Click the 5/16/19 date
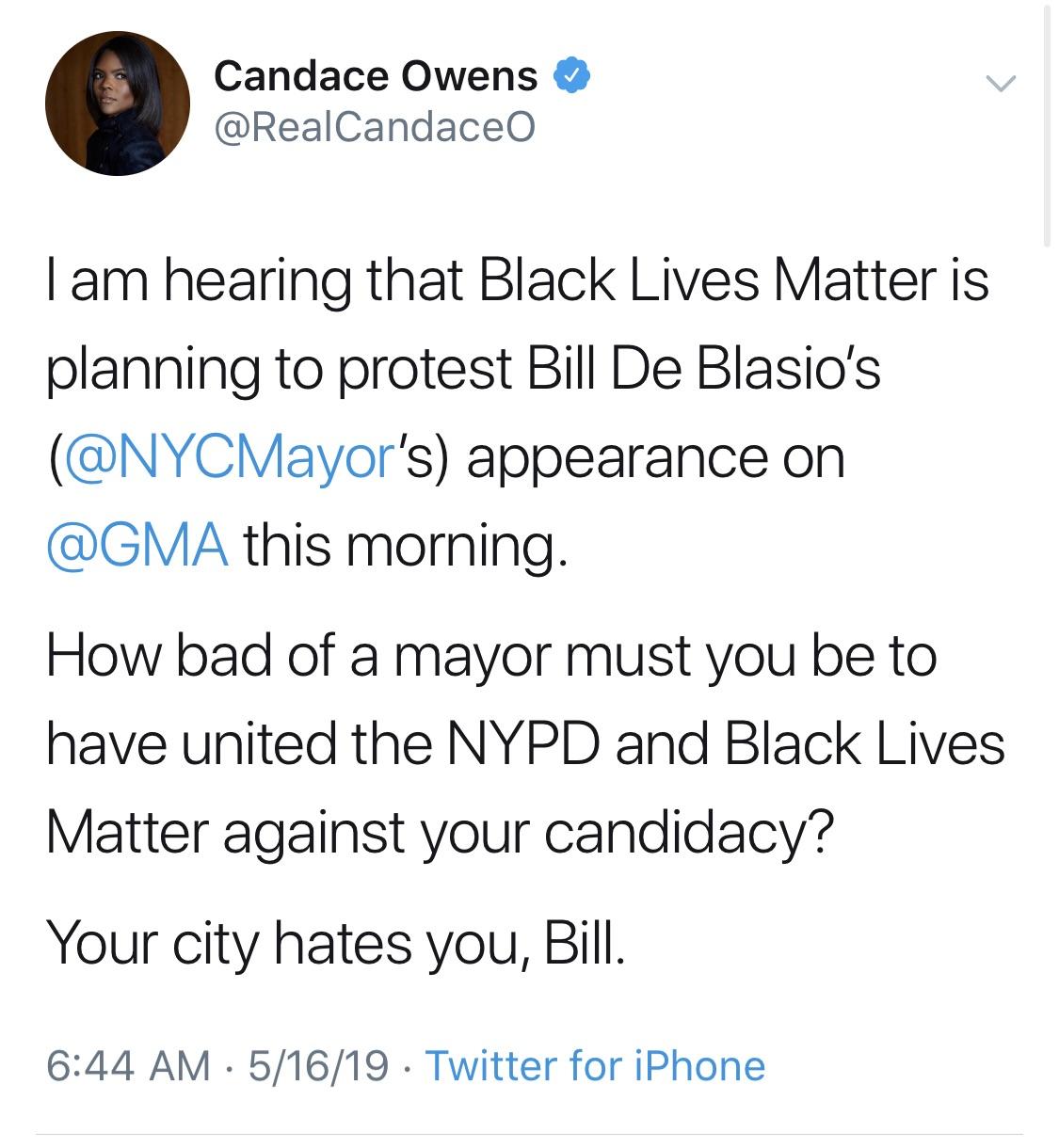The height and width of the screenshot is (1148, 1059). (318, 1066)
